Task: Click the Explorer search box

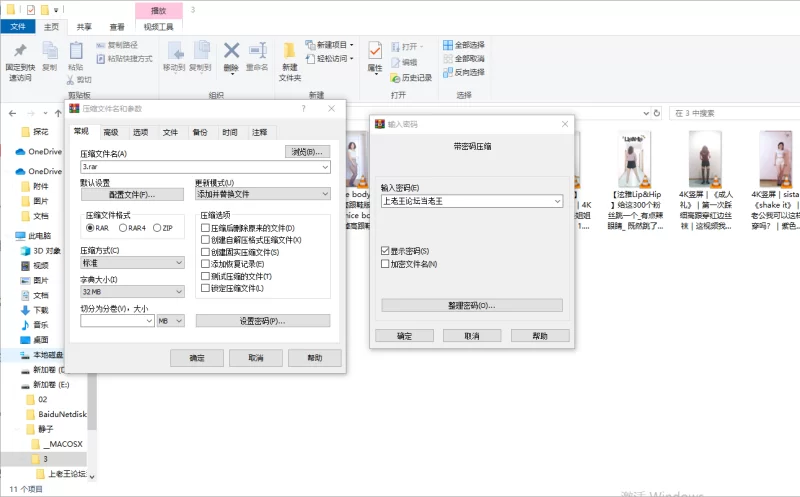Action: coord(735,113)
